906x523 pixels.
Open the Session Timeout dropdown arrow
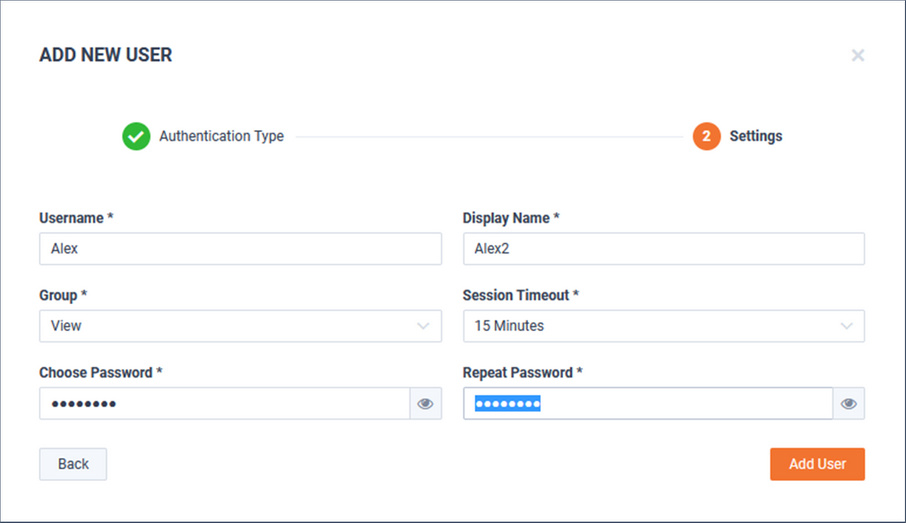point(846,326)
